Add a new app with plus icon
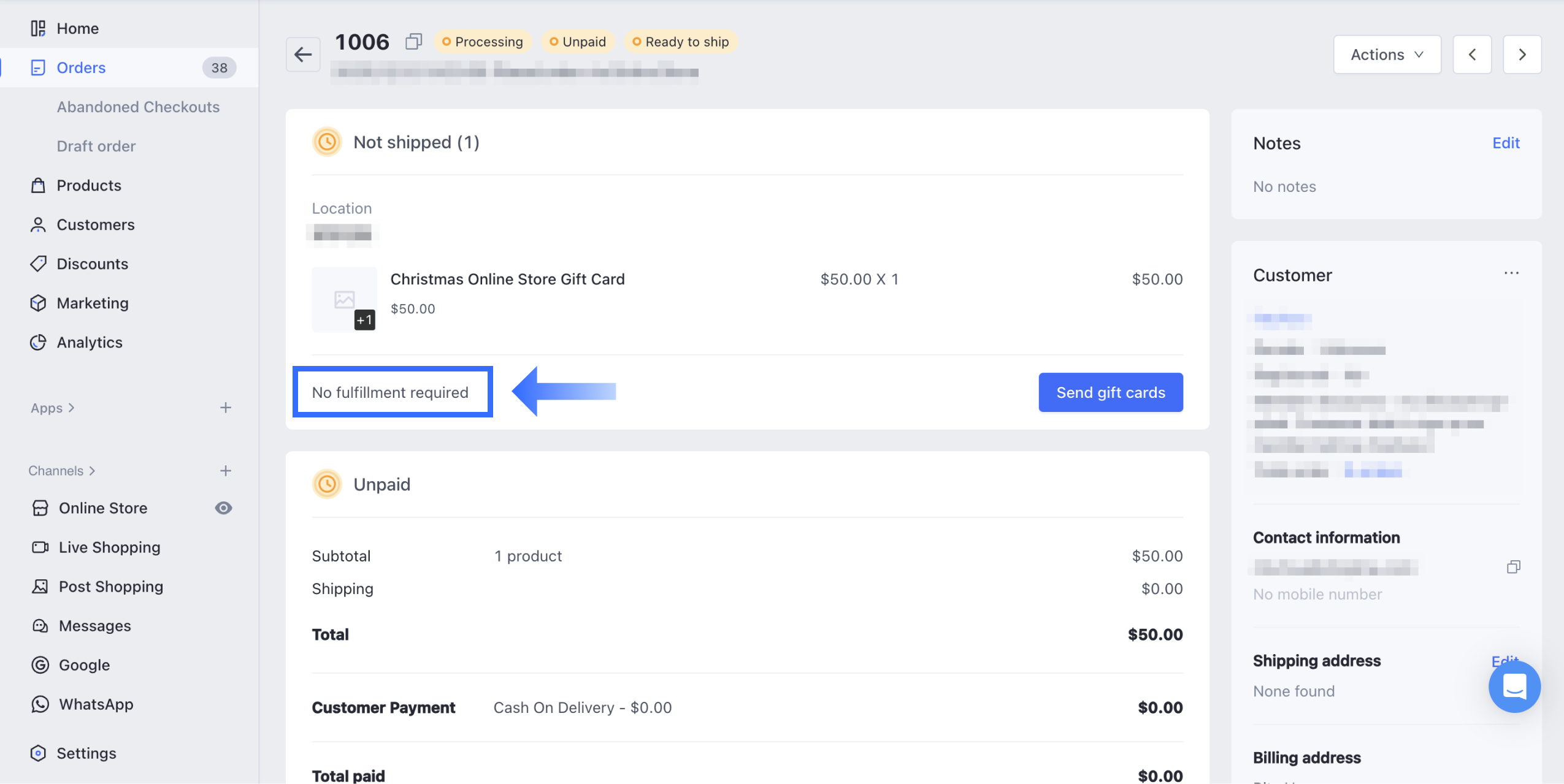Screen dimensions: 1564x784 coord(226,408)
